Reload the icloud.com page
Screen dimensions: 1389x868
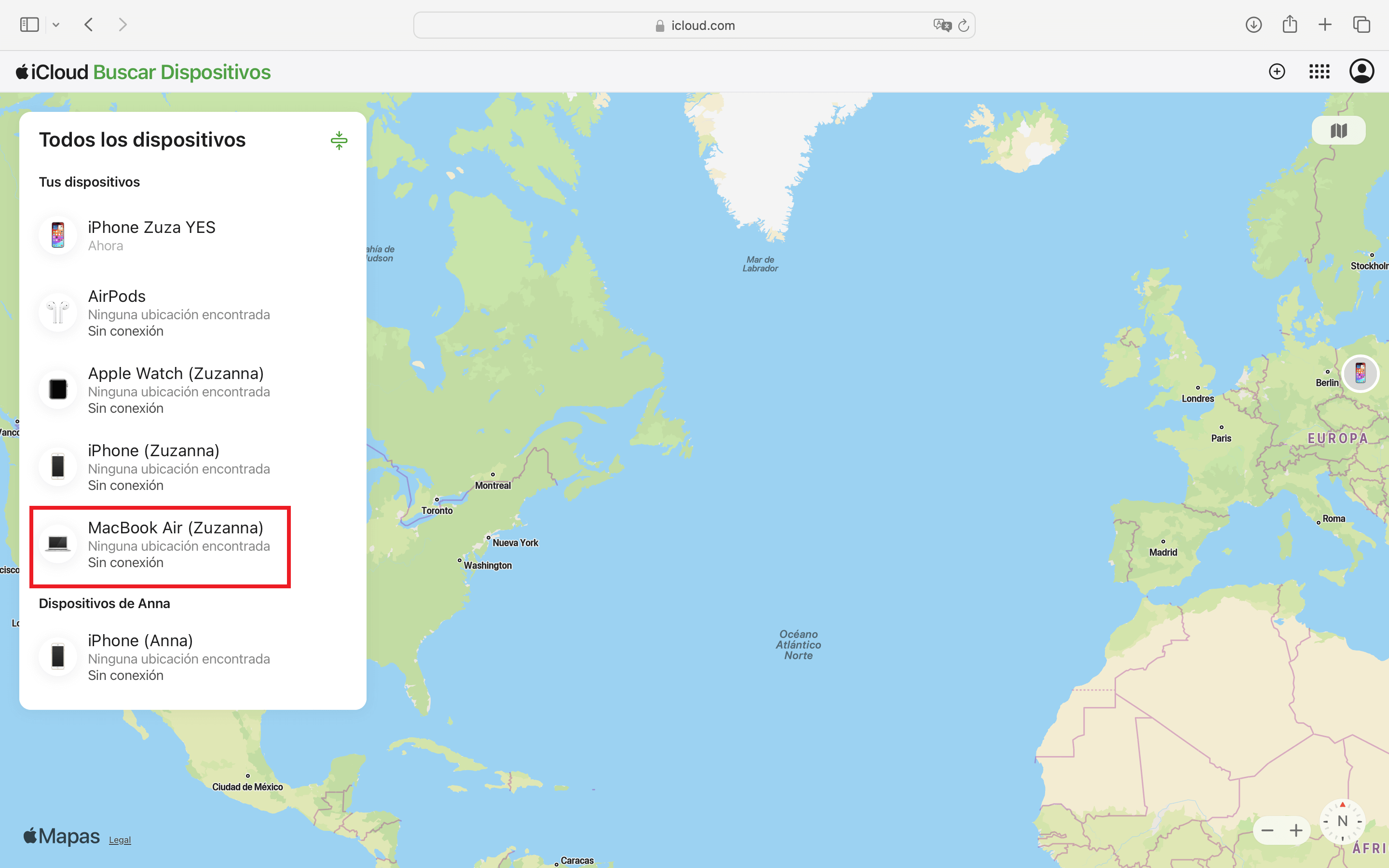(964, 25)
